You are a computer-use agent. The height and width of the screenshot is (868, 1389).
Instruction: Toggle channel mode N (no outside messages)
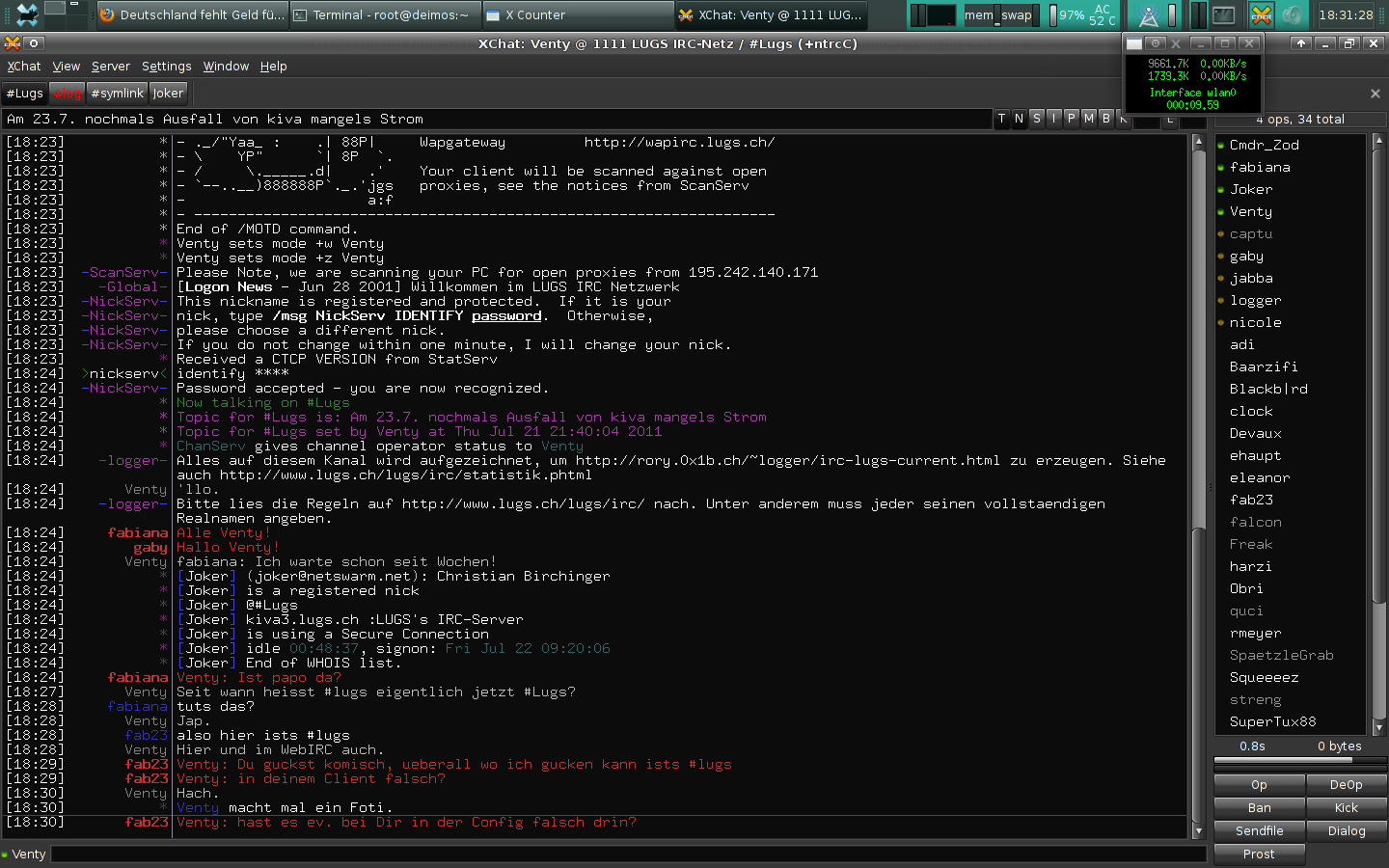click(x=1019, y=118)
